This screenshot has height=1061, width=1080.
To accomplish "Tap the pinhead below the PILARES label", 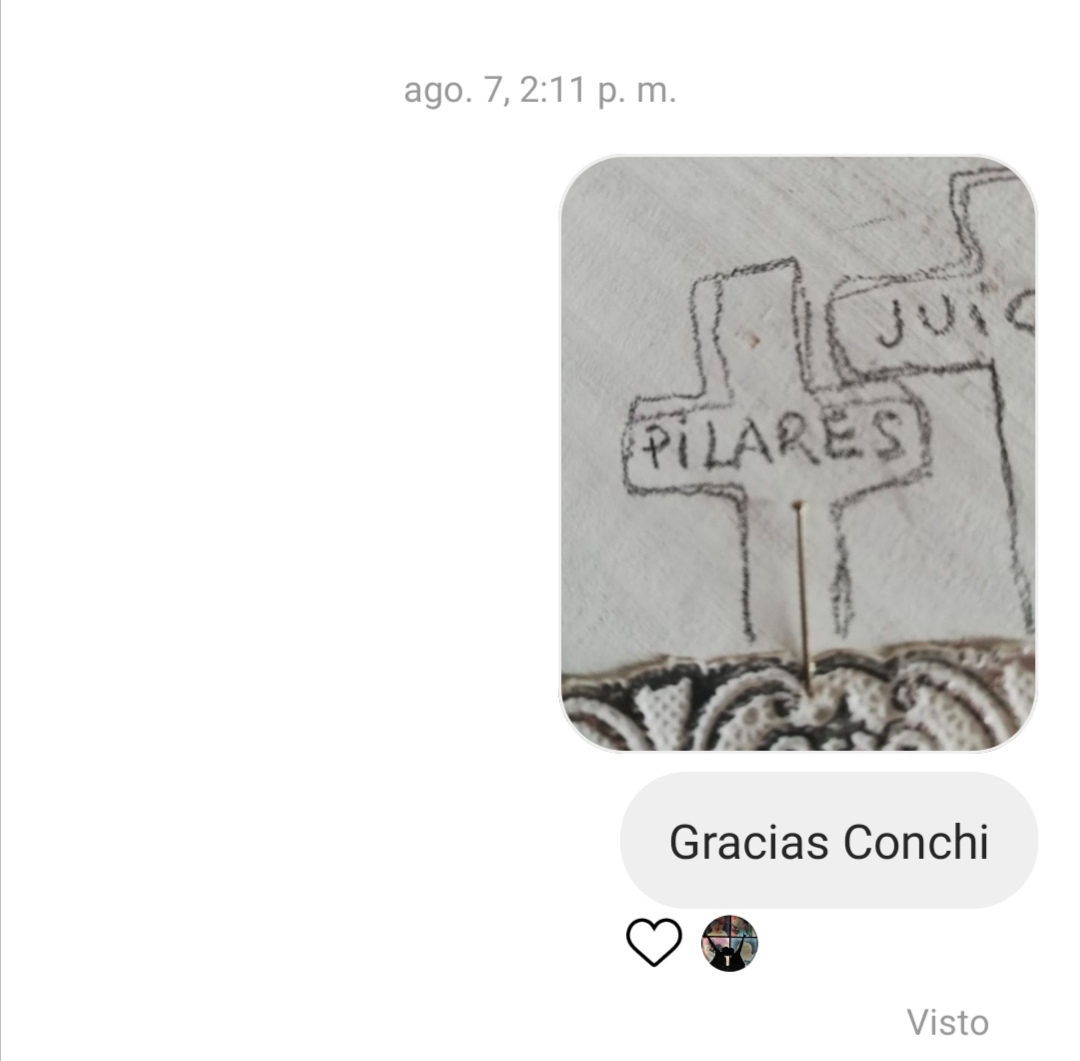I will tap(799, 506).
